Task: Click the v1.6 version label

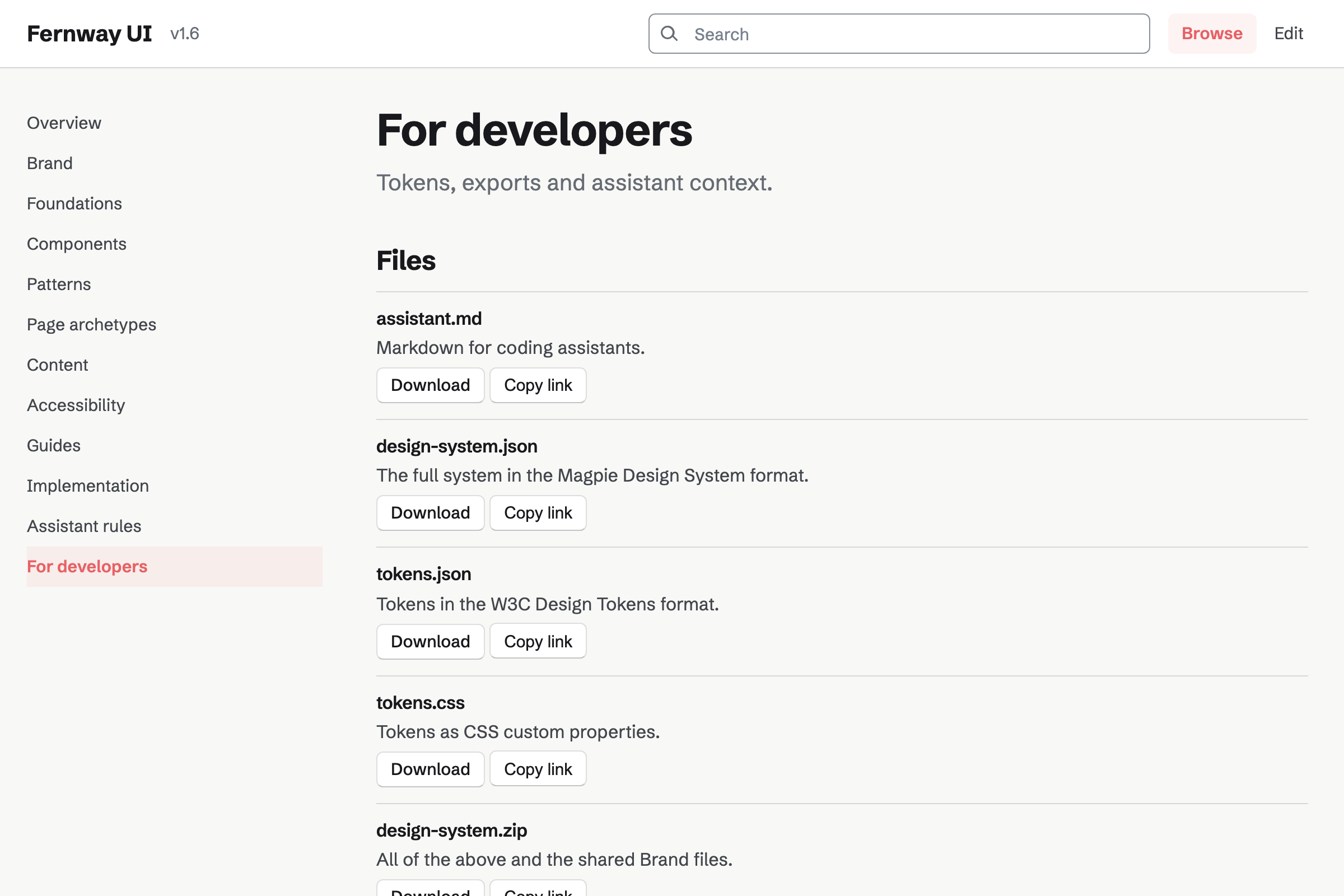Action: (x=185, y=34)
